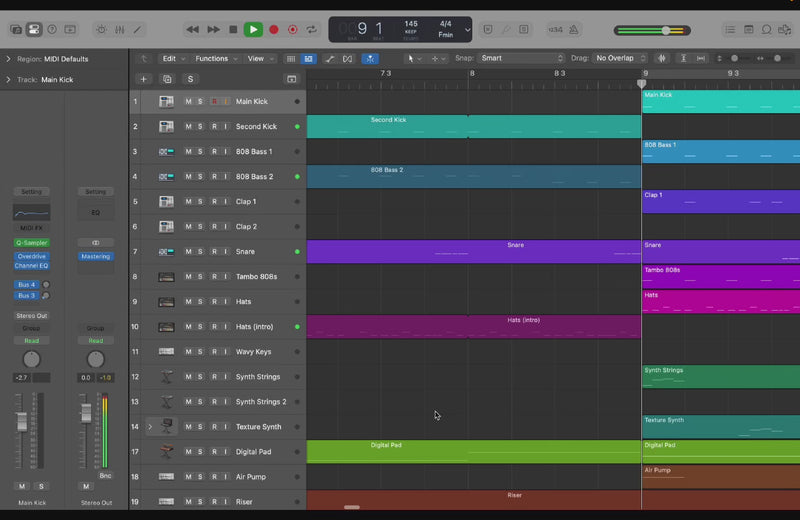Record-enable the Hats track
The width and height of the screenshot is (800, 520).
click(x=213, y=302)
